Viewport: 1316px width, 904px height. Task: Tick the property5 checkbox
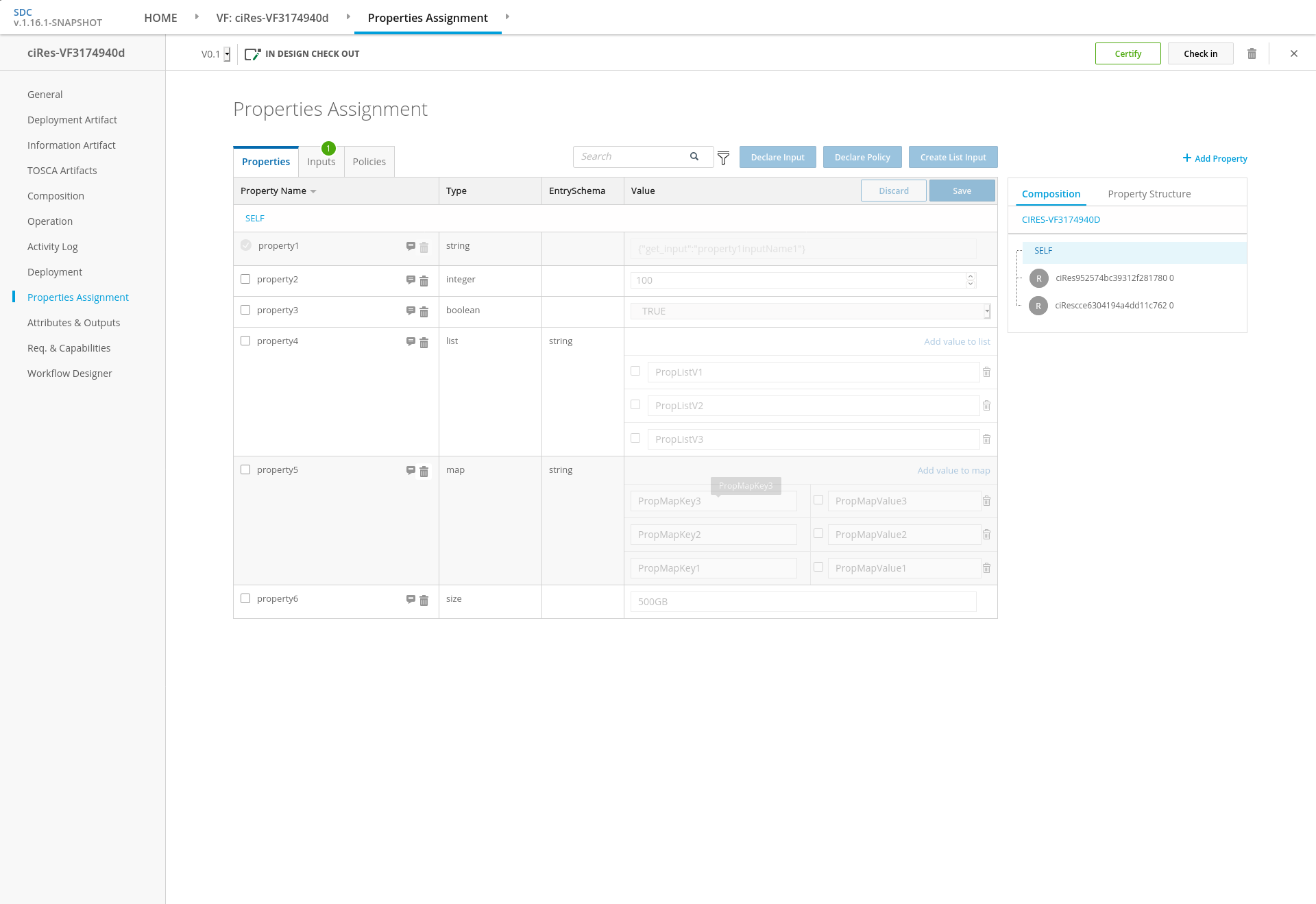245,469
